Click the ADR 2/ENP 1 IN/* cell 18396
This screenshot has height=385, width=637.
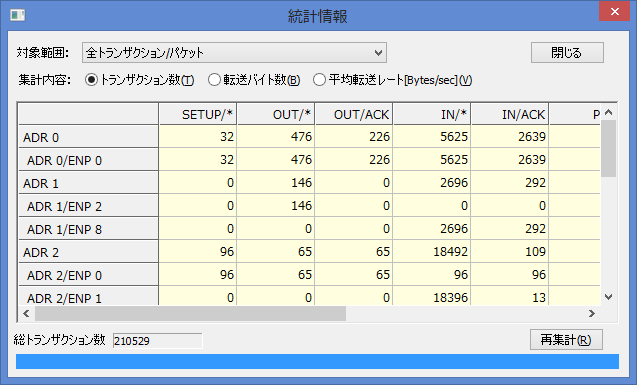point(432,296)
